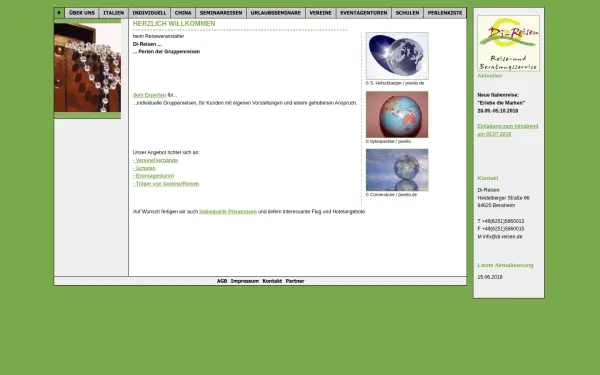This screenshot has width=600, height=375.
Task: Click the Letzte Aktualisierung heading
Action: tap(505, 265)
